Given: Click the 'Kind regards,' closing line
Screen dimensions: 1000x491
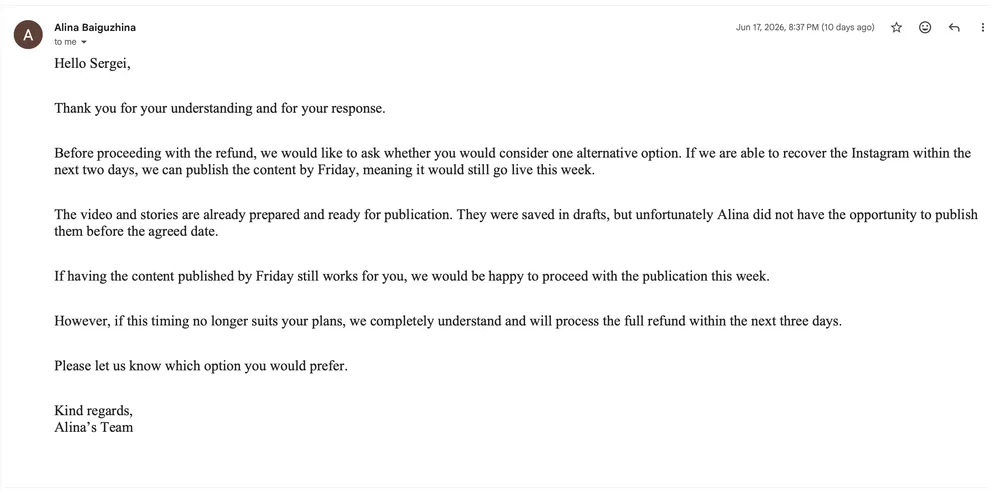Looking at the screenshot, I should (94, 411).
